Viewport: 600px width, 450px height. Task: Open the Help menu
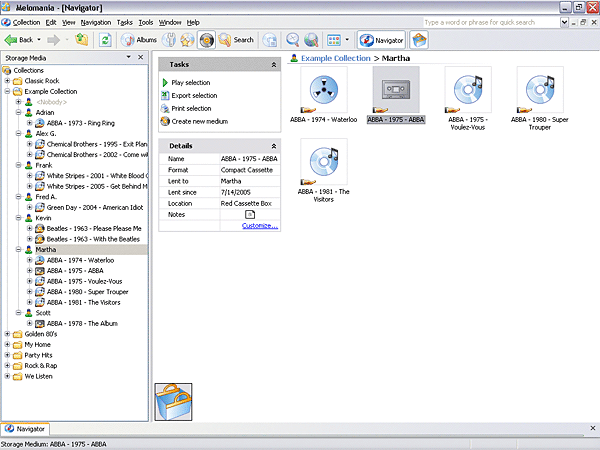[x=193, y=23]
